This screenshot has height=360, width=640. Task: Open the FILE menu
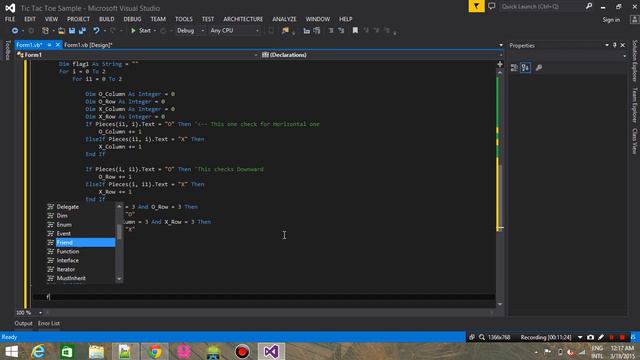[x=10, y=19]
